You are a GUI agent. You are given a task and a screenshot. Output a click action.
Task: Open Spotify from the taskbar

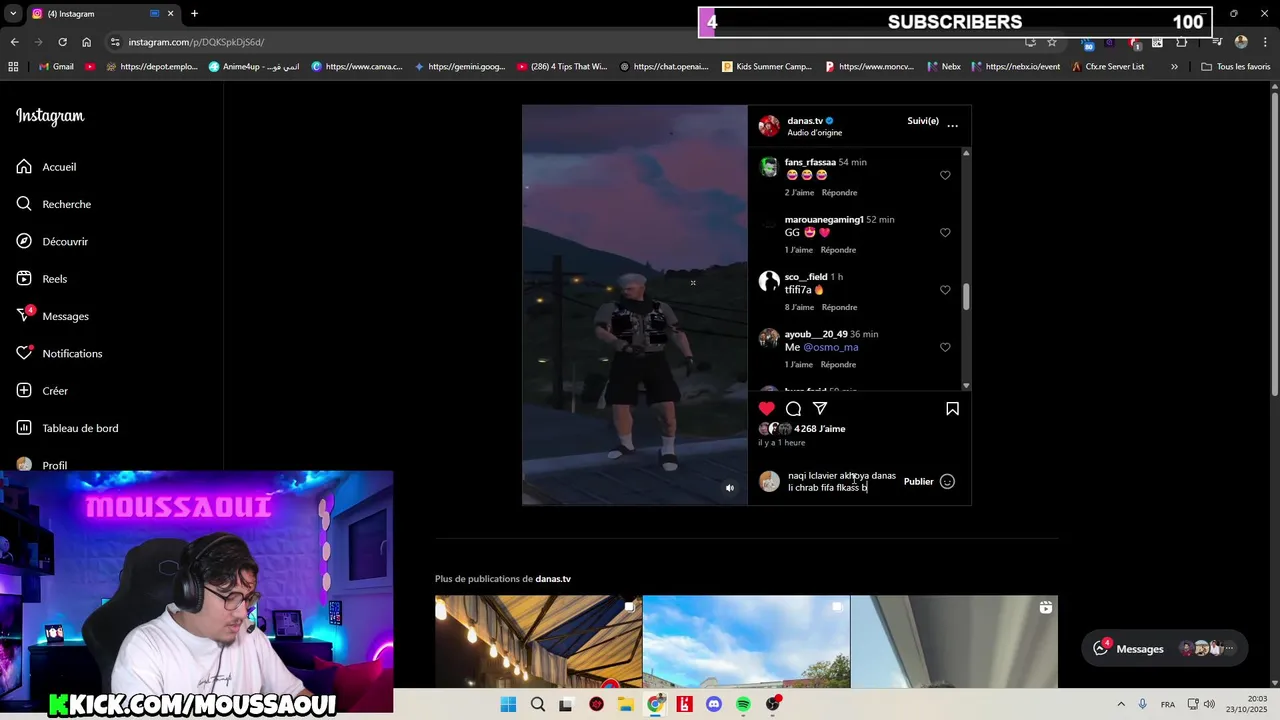pyautogui.click(x=743, y=704)
